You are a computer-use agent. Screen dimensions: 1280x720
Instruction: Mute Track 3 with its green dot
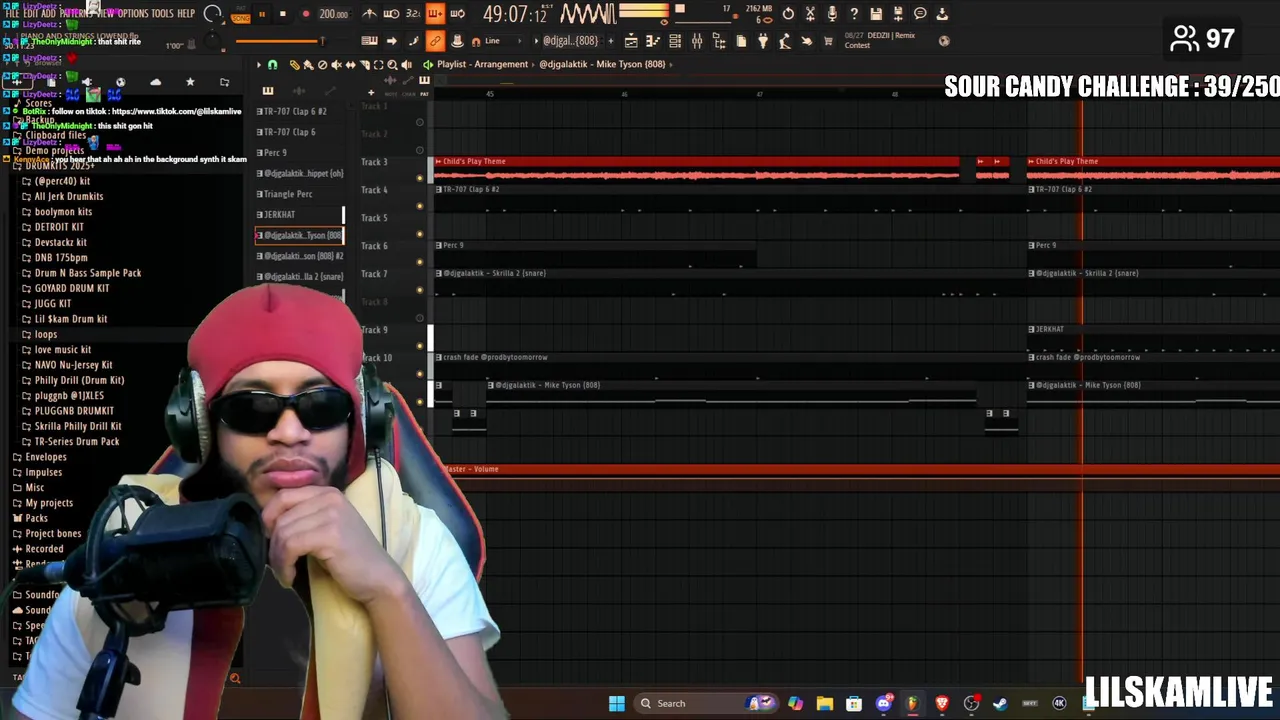click(x=420, y=178)
